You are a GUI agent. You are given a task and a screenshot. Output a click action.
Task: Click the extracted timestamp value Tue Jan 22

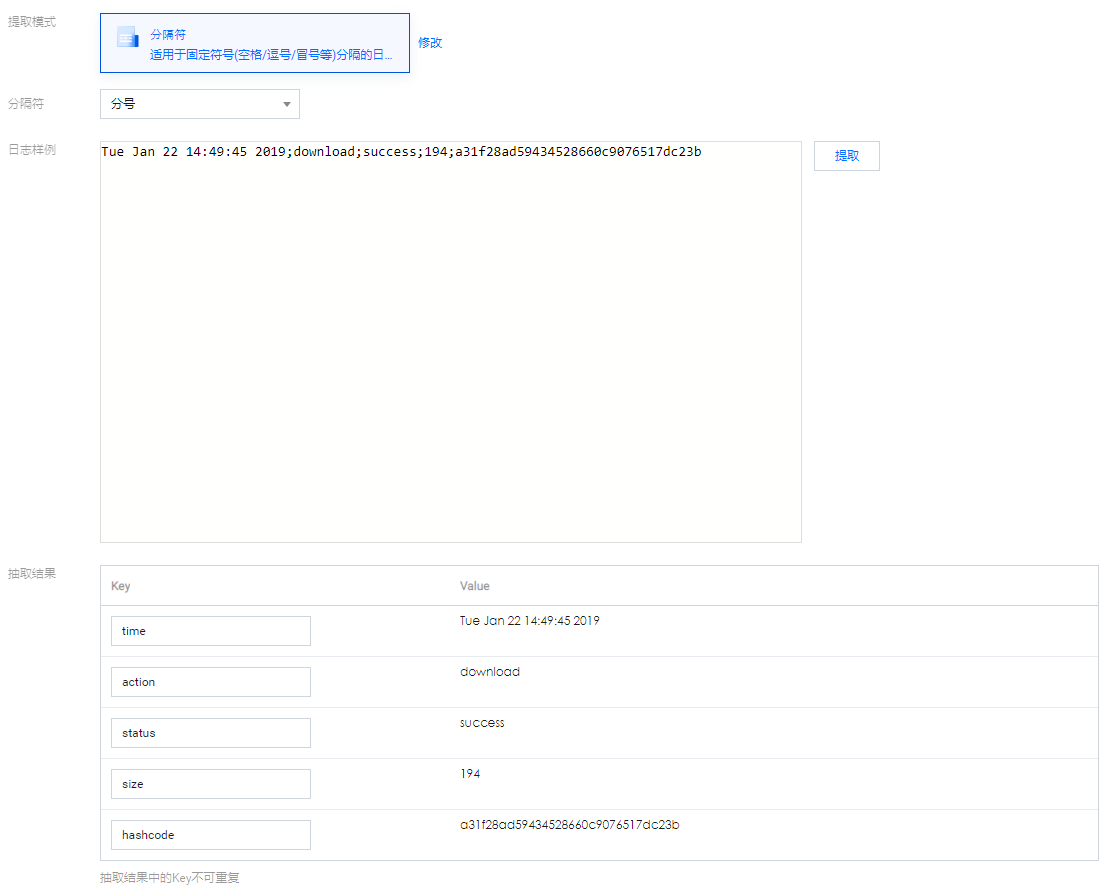tap(529, 621)
